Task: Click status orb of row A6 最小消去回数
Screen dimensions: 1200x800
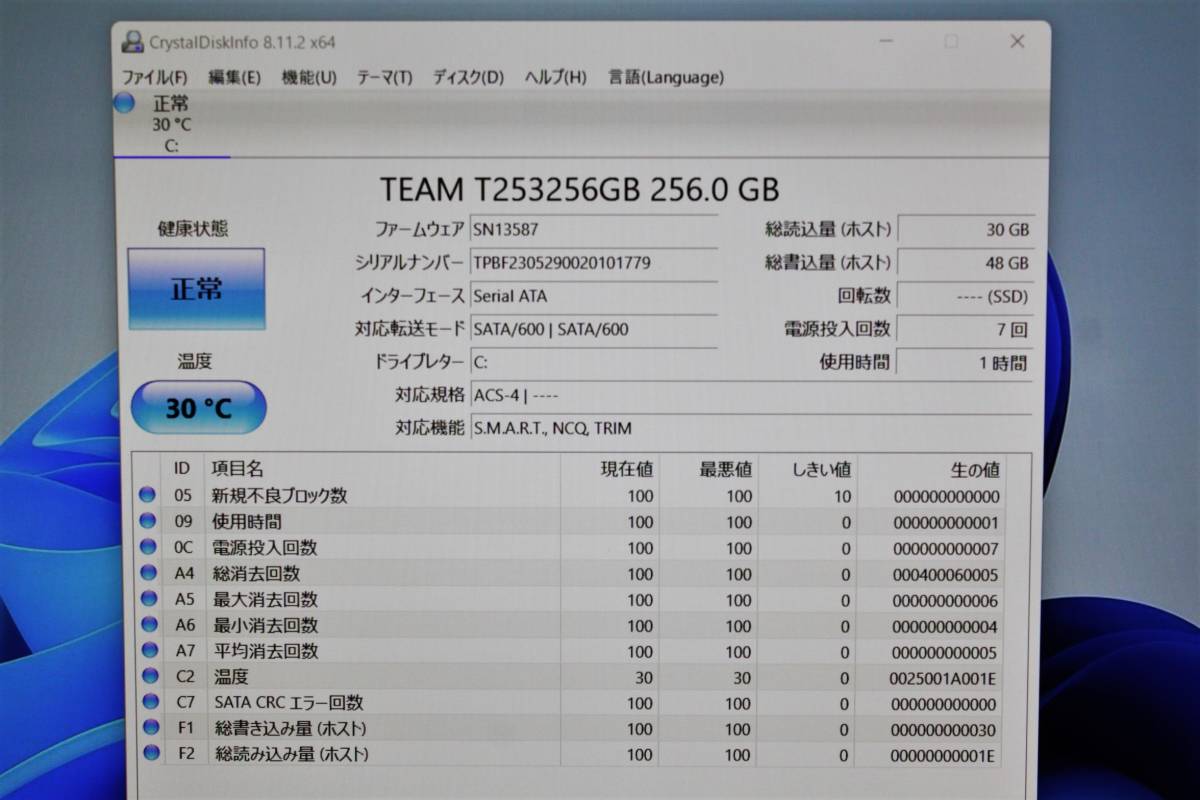Action: pos(149,625)
